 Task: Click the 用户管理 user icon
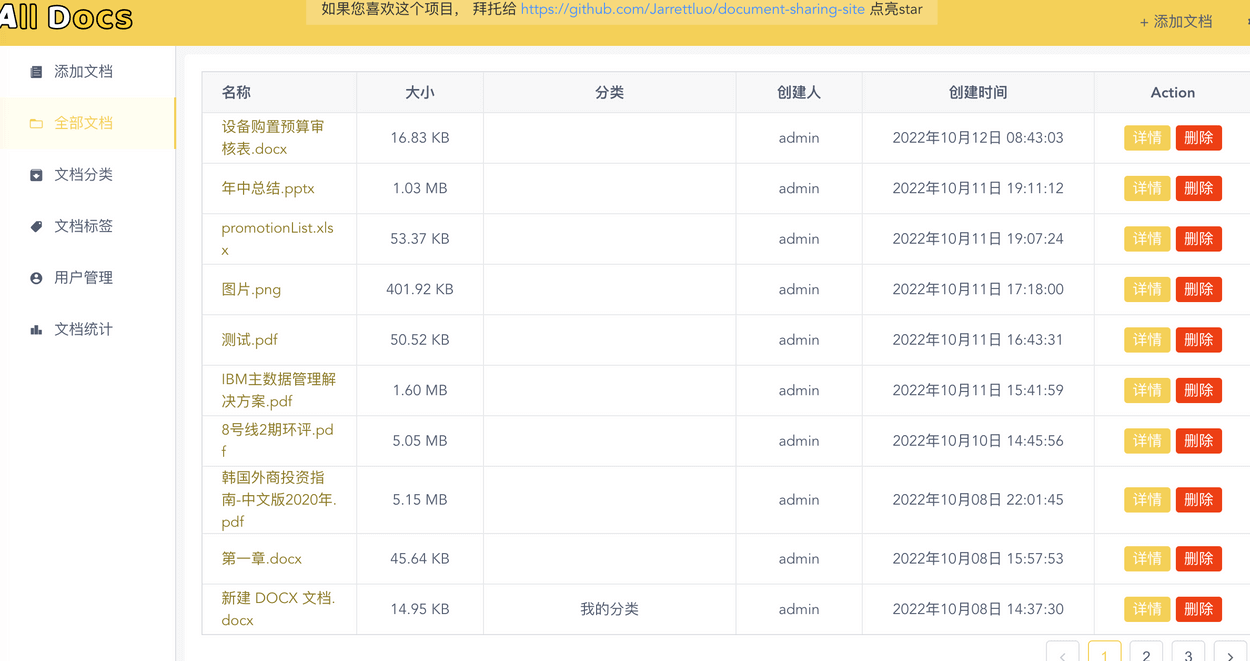(36, 278)
